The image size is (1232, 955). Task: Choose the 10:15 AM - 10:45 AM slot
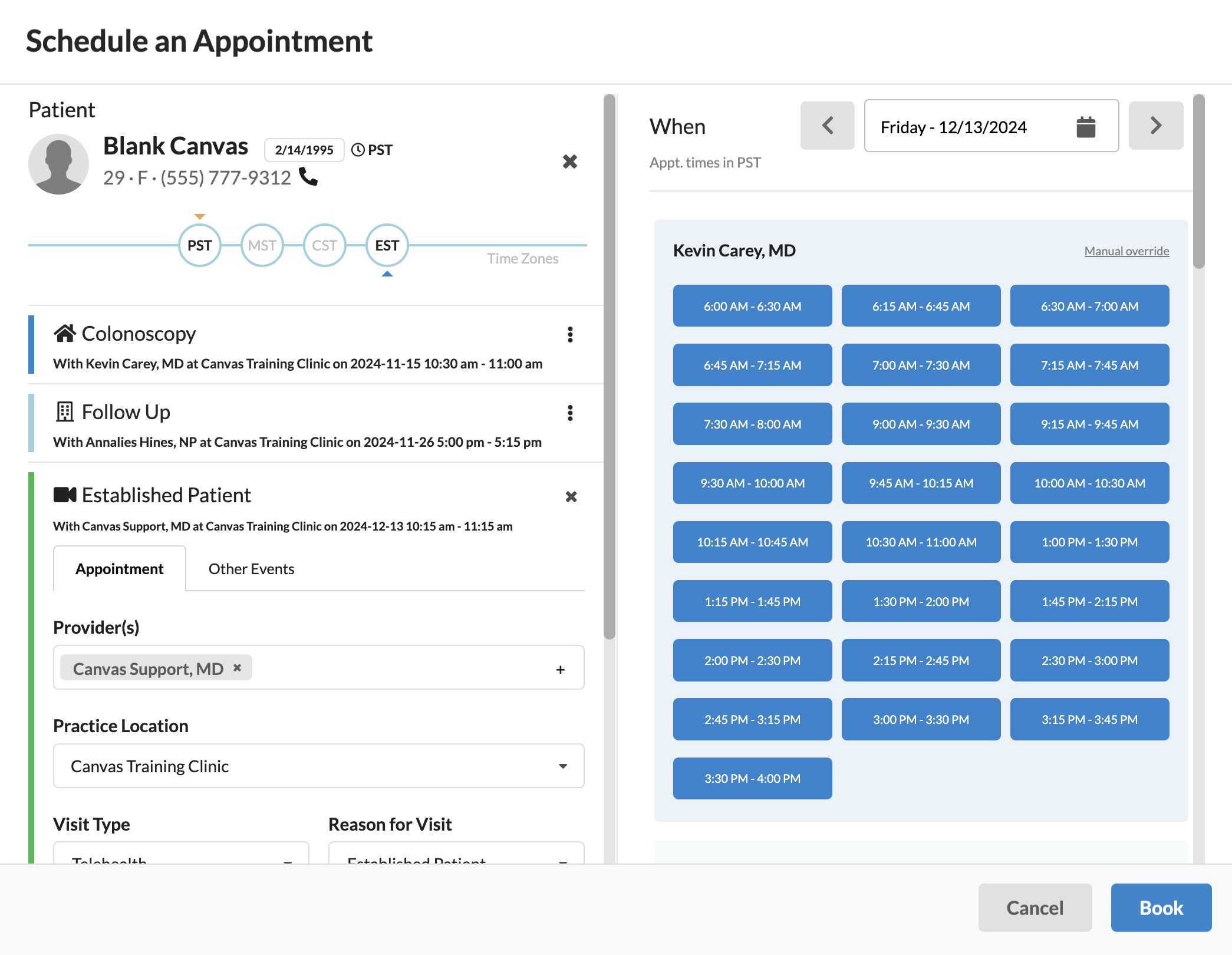click(752, 542)
